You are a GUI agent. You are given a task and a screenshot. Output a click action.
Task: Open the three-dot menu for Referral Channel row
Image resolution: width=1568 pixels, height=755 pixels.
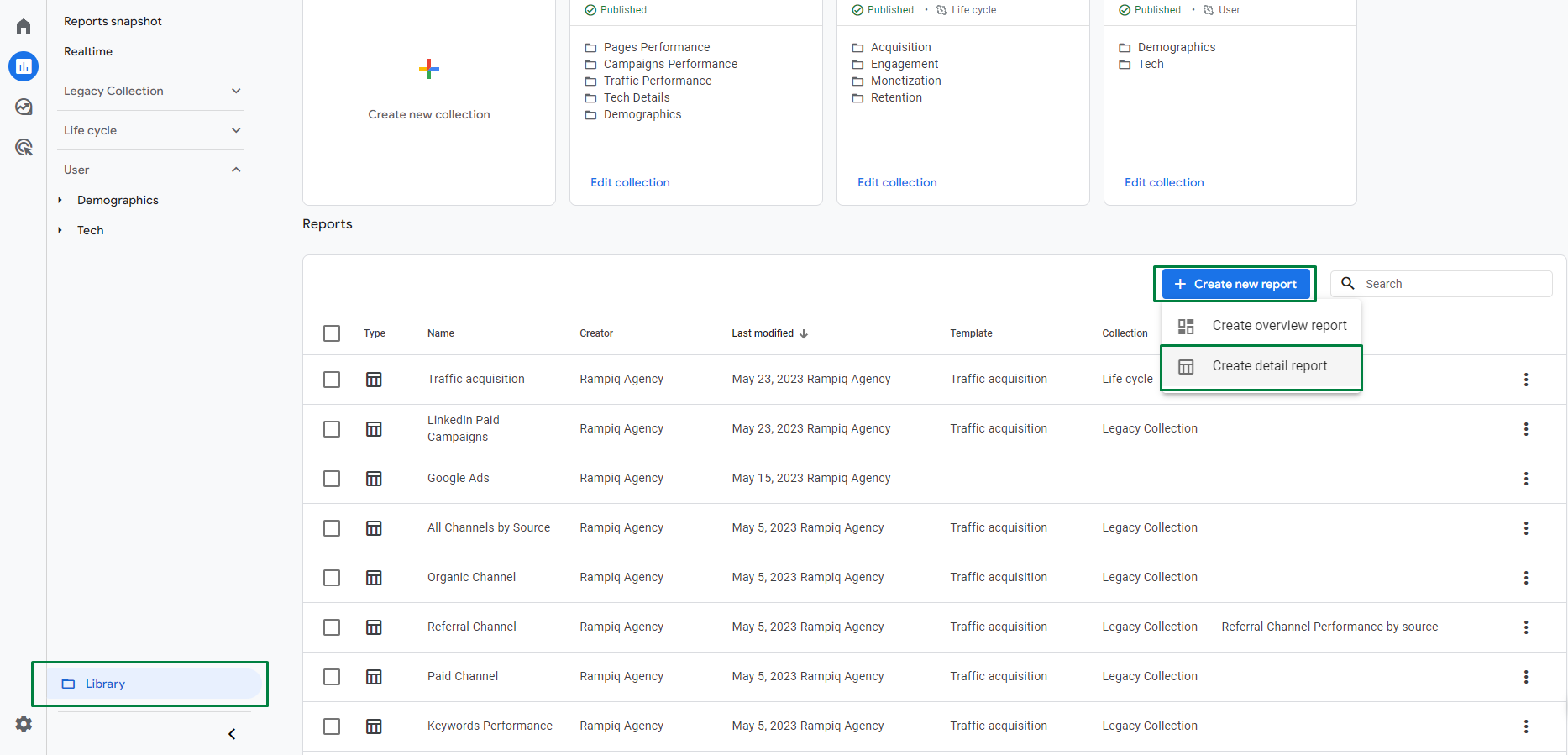tap(1526, 627)
